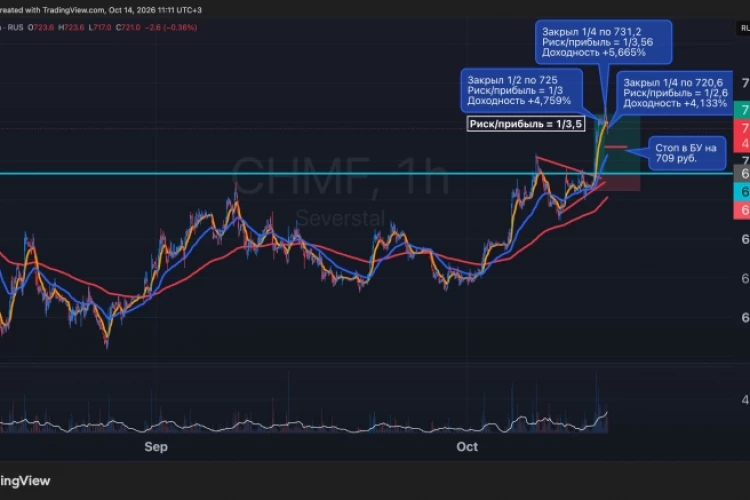750x500 pixels.
Task: Click the 'Стоп в БУ на 709 руб.' note
Action: (x=686, y=153)
